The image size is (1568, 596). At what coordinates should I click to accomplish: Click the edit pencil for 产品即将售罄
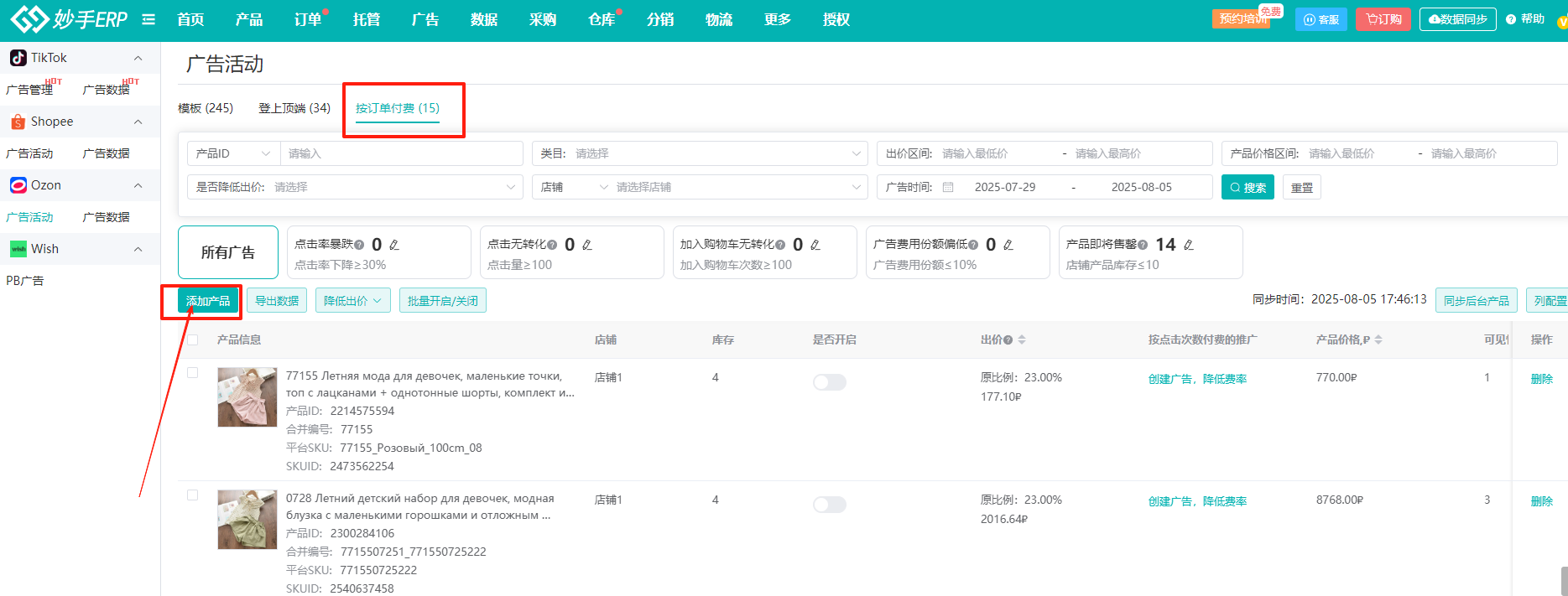pyautogui.click(x=1188, y=245)
